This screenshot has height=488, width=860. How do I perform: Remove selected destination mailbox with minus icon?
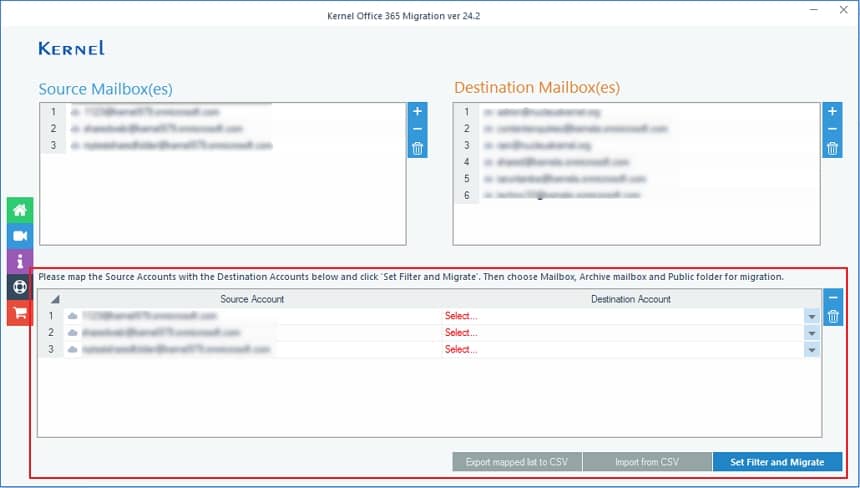(832, 129)
